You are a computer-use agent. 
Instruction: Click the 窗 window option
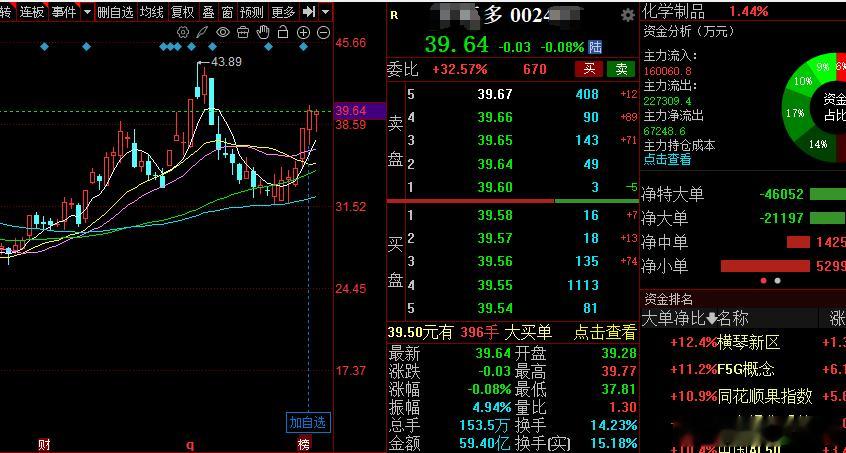point(228,11)
